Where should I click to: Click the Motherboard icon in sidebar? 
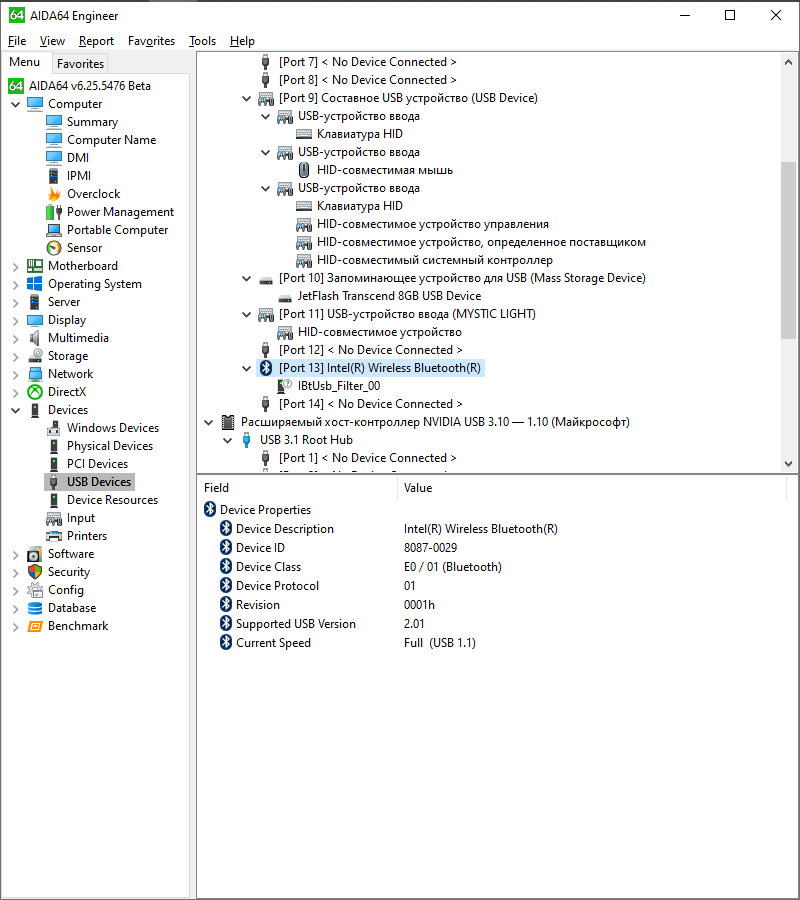(35, 266)
